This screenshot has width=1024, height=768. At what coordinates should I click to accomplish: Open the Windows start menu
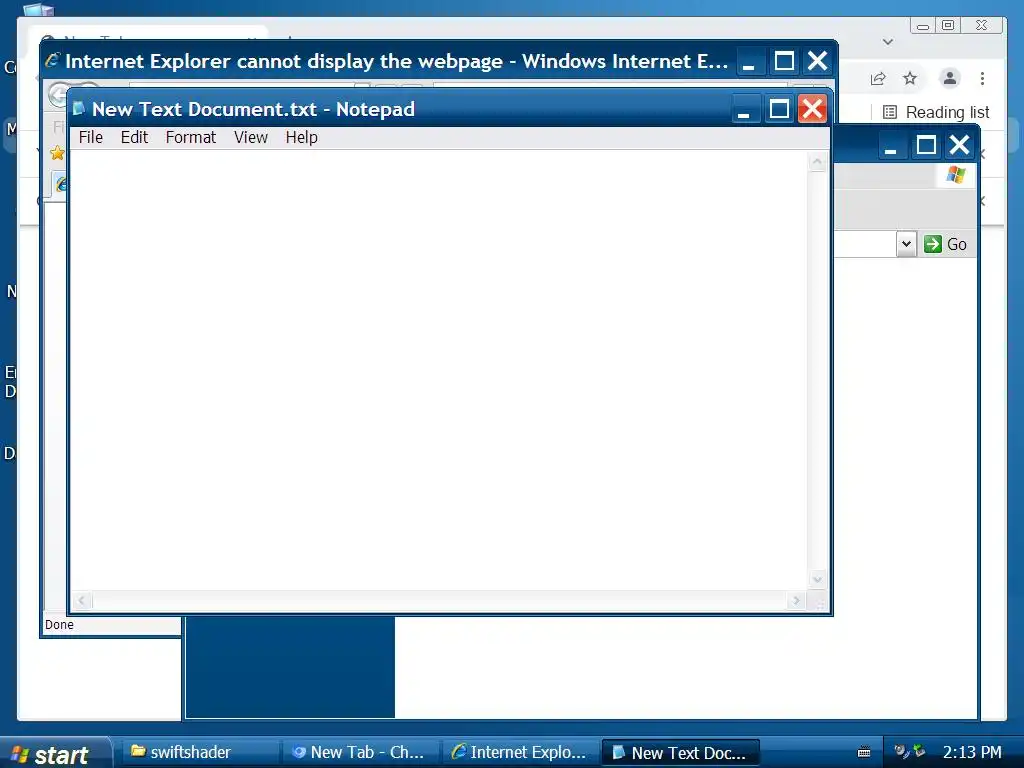(54, 754)
